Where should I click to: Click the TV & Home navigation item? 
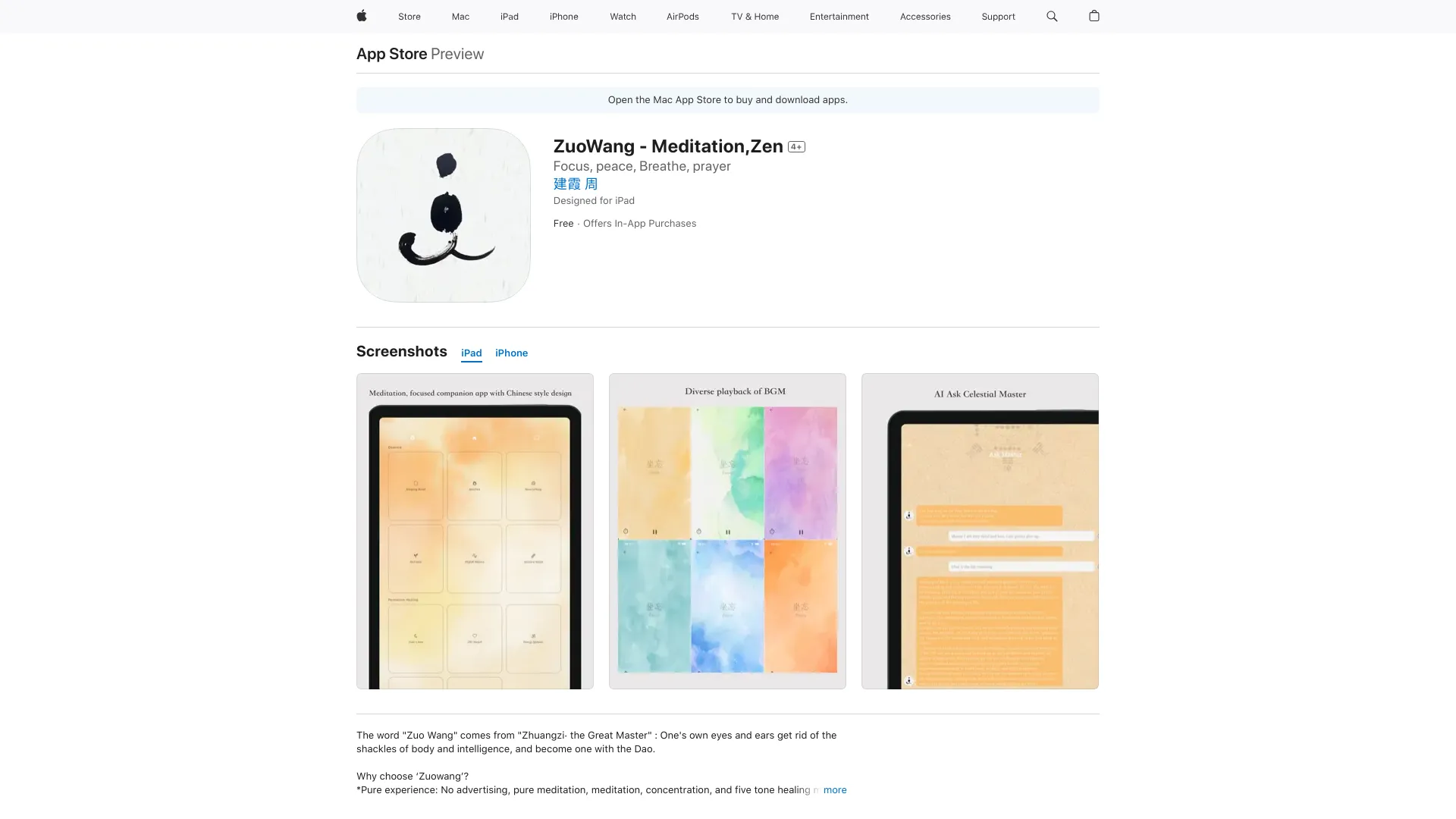pyautogui.click(x=754, y=16)
